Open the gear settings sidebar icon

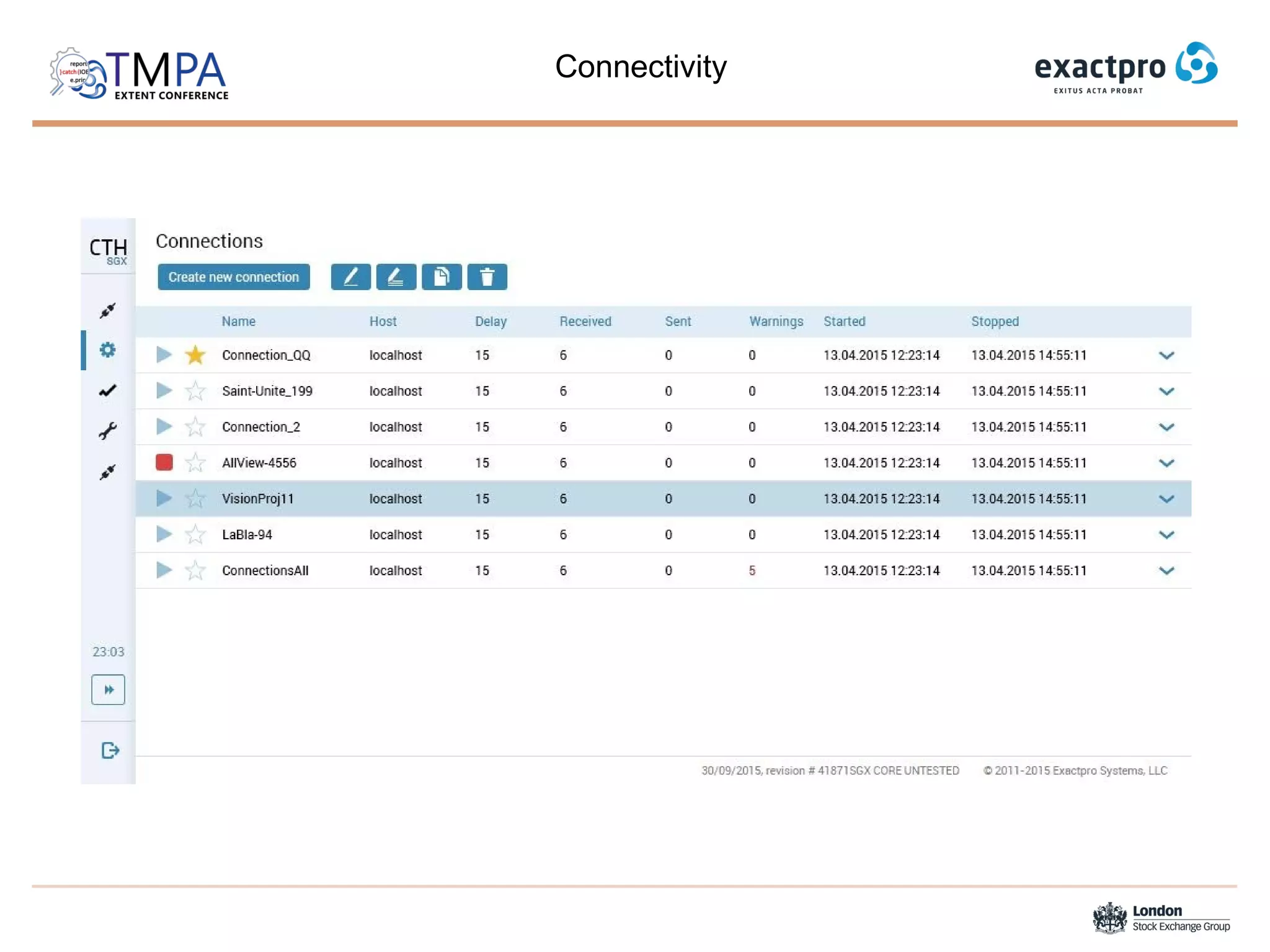pyautogui.click(x=108, y=350)
